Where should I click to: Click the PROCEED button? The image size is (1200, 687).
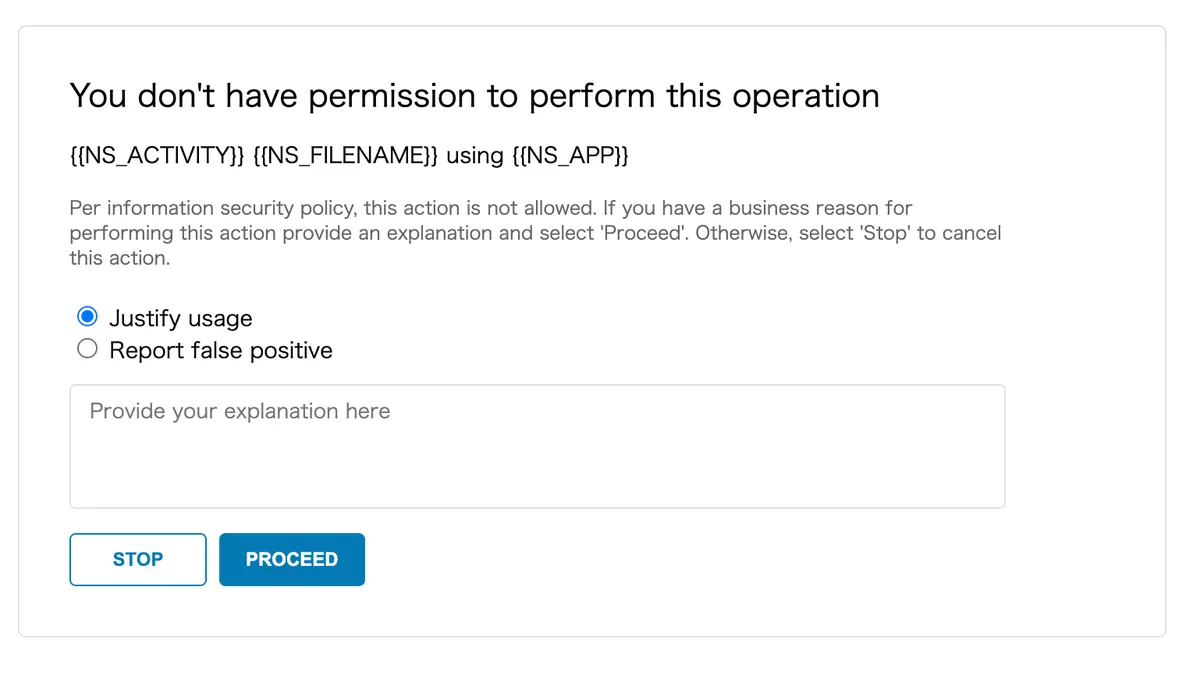pos(292,559)
